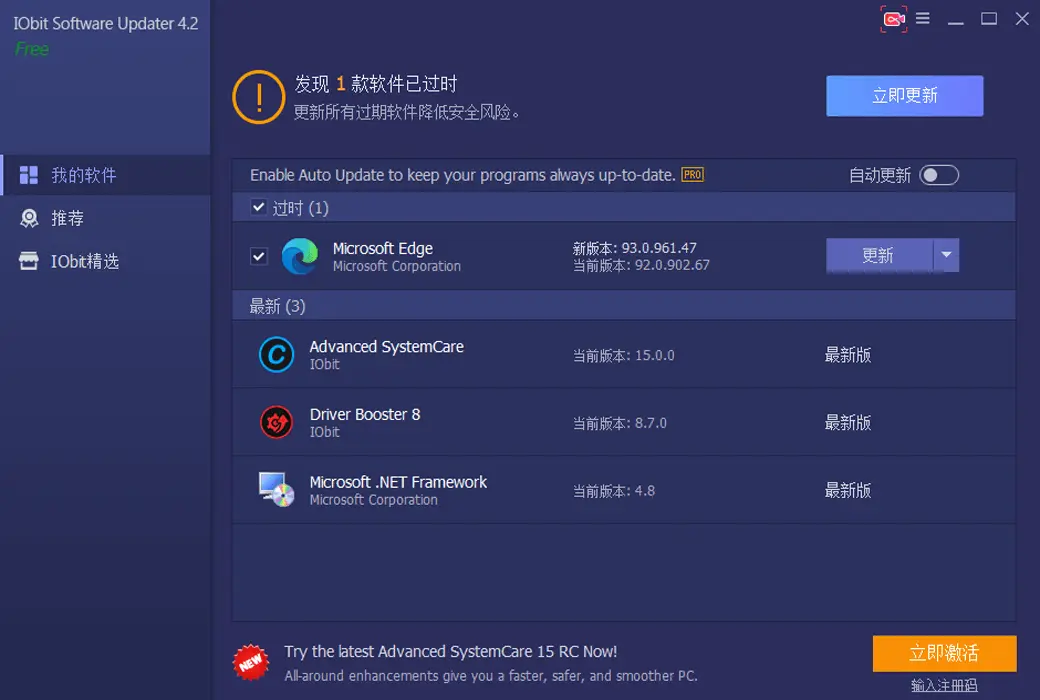Viewport: 1040px width, 700px height.
Task: Maximize the IObit Software Updater window
Action: coord(989,19)
